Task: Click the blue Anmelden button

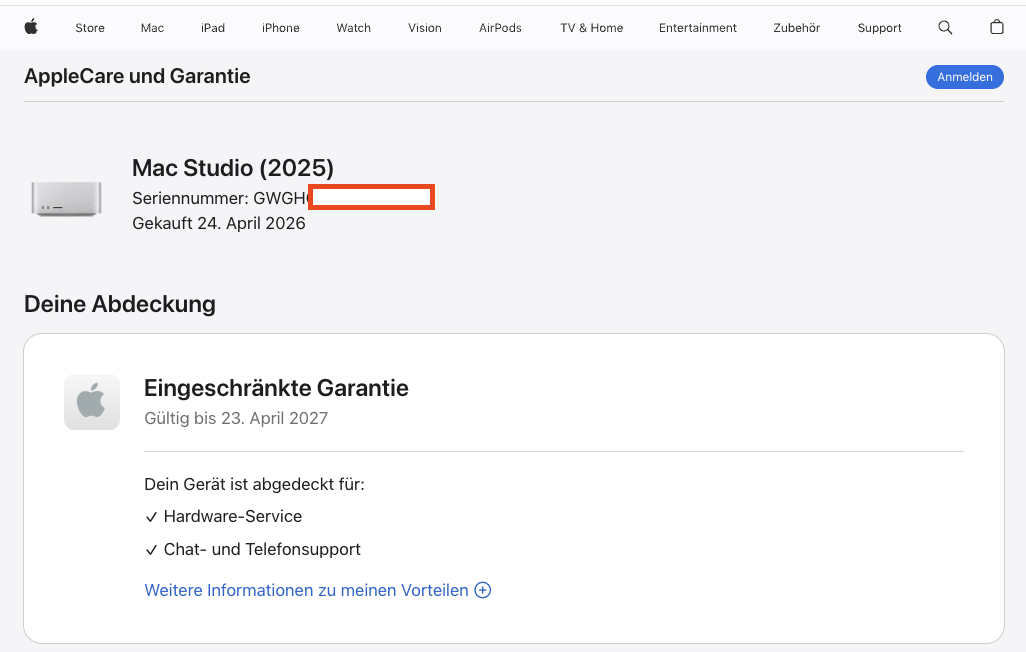Action: click(x=964, y=77)
